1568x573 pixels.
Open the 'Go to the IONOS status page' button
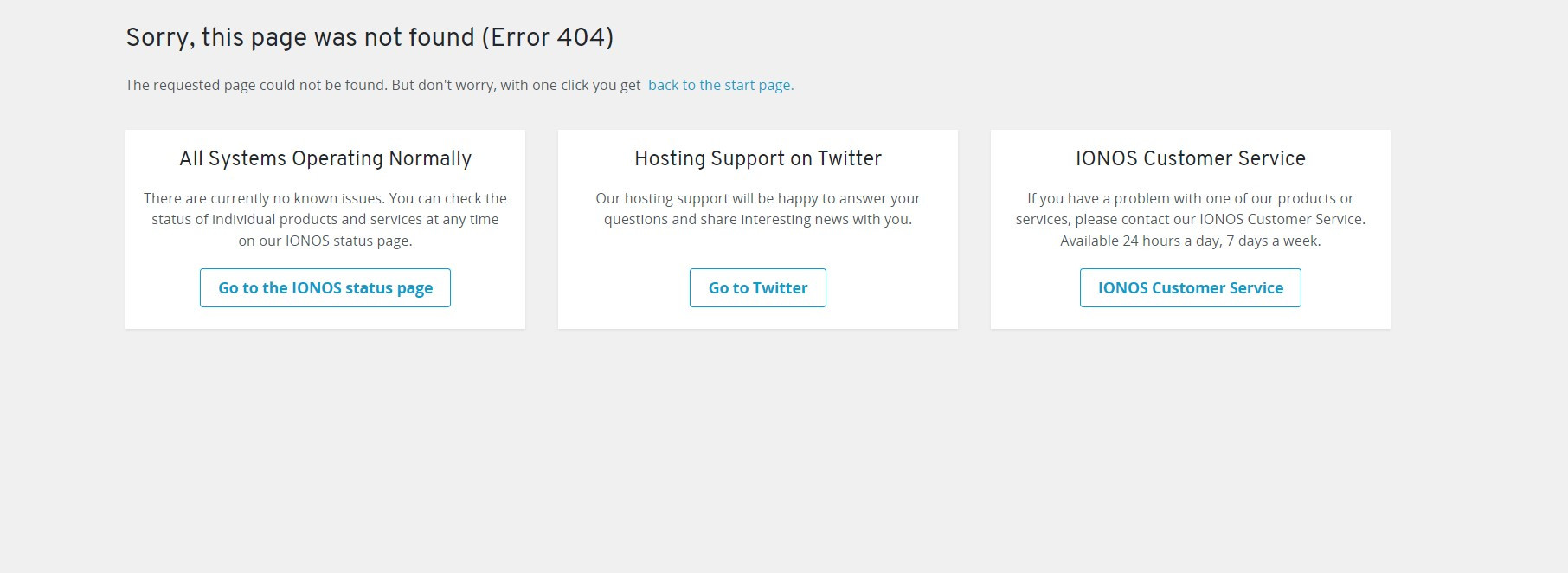pos(325,287)
